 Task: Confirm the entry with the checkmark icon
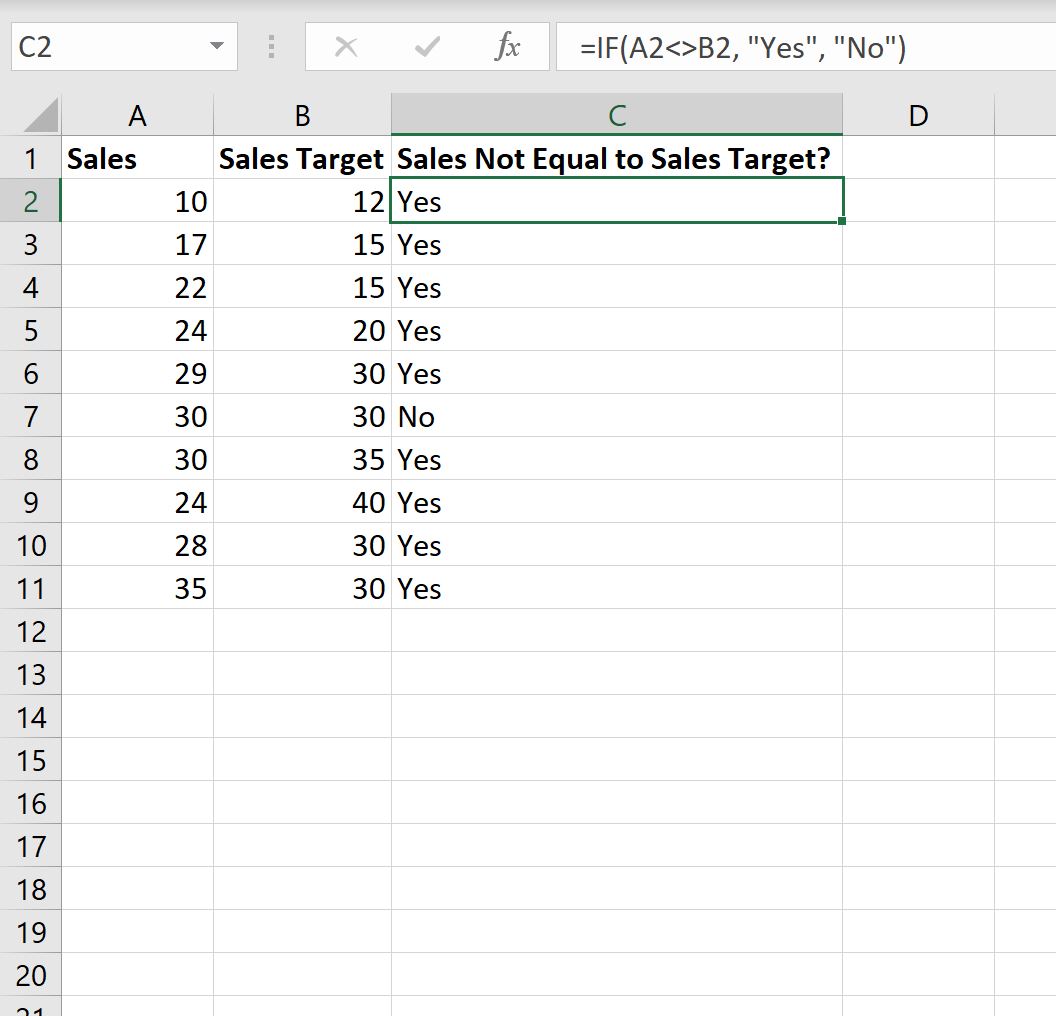tap(427, 46)
